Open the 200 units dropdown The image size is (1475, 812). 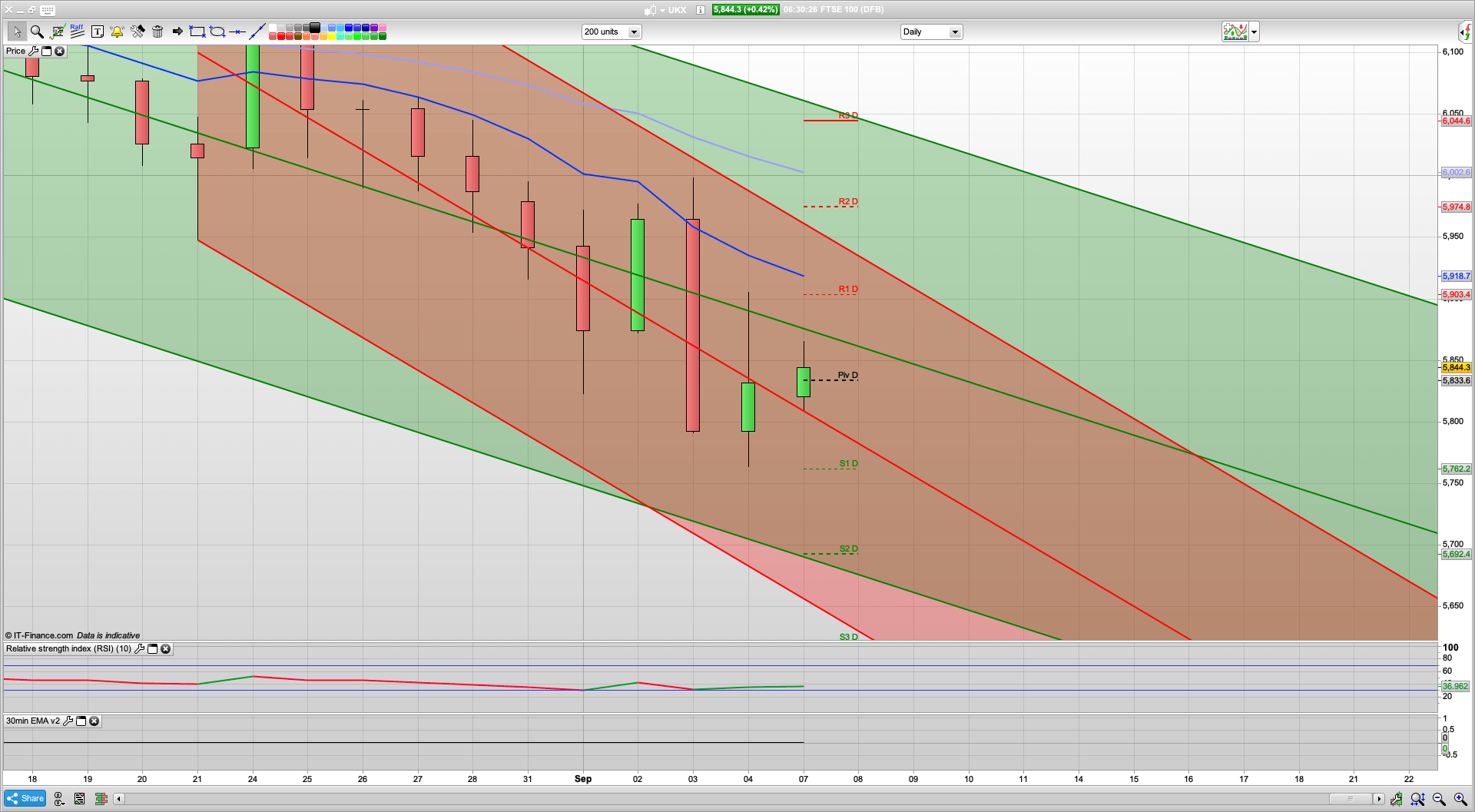click(x=633, y=31)
